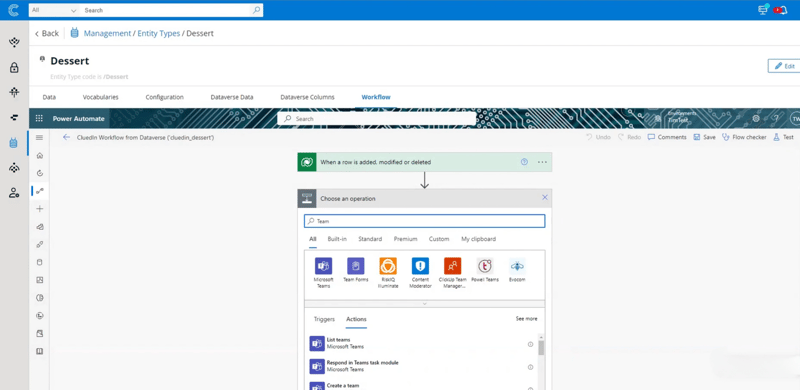Click the CluedIn logo in the top-left corner
Viewport: 800px width, 390px height.
coord(14,10)
